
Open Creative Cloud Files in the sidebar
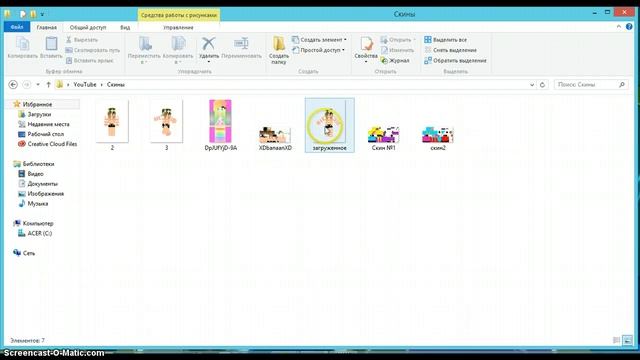(x=52, y=144)
